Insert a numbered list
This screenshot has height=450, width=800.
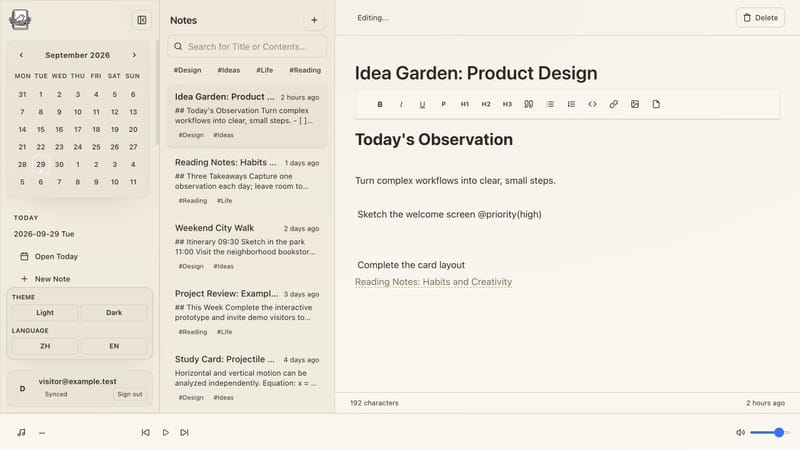[571, 104]
